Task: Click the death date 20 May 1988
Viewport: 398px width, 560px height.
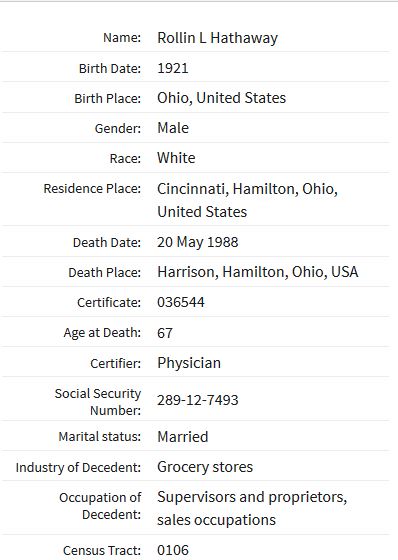Action: tap(198, 242)
